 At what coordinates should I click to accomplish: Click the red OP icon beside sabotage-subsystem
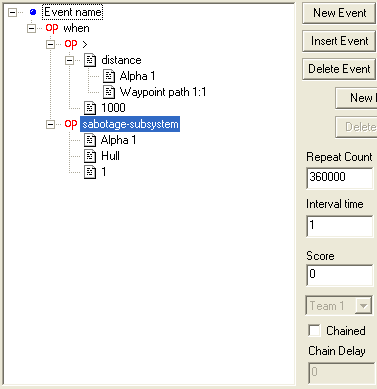[71, 124]
